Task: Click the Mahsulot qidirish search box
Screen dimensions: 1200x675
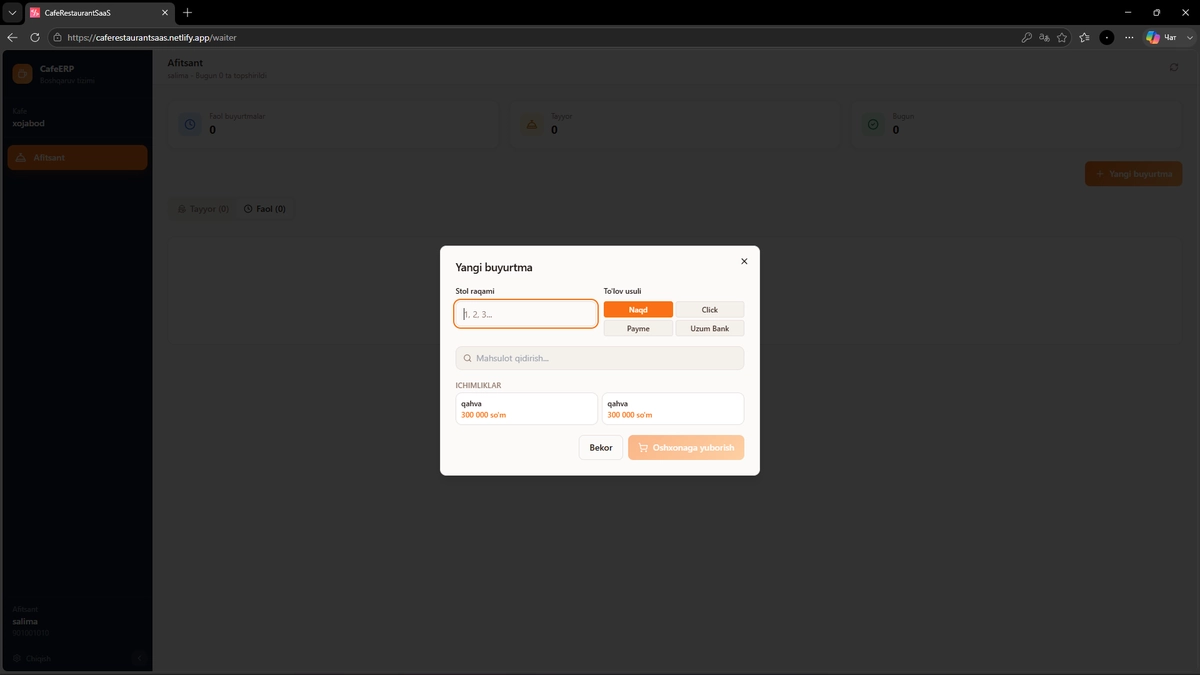Action: [600, 358]
